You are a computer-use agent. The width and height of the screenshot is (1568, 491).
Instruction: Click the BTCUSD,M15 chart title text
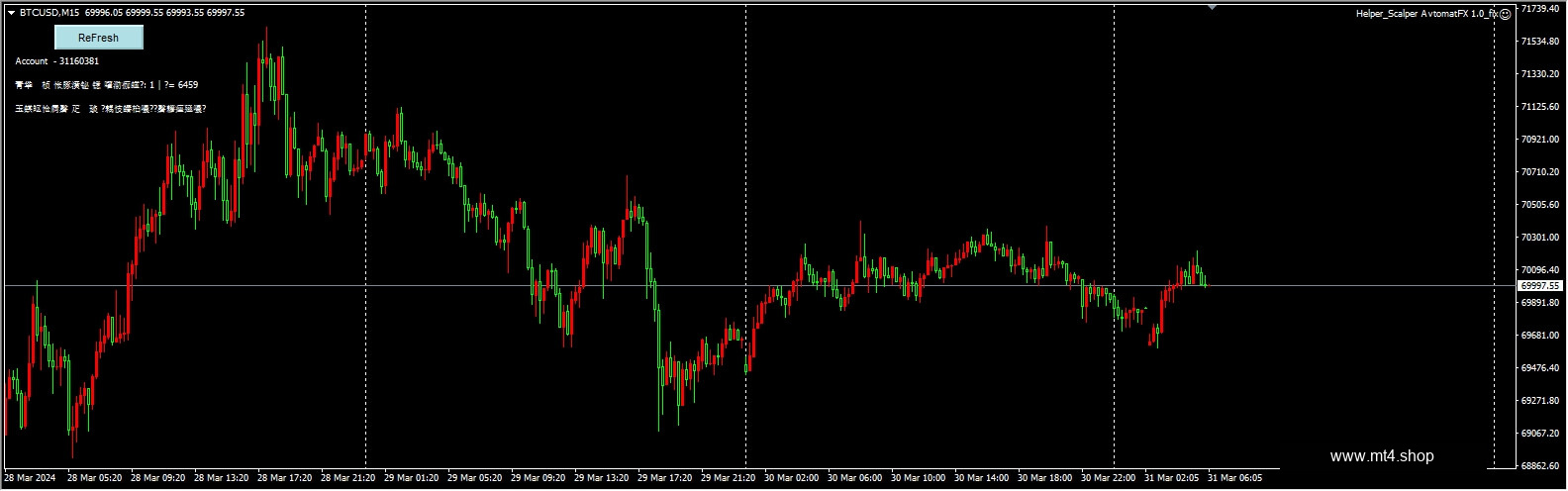pyautogui.click(x=49, y=13)
